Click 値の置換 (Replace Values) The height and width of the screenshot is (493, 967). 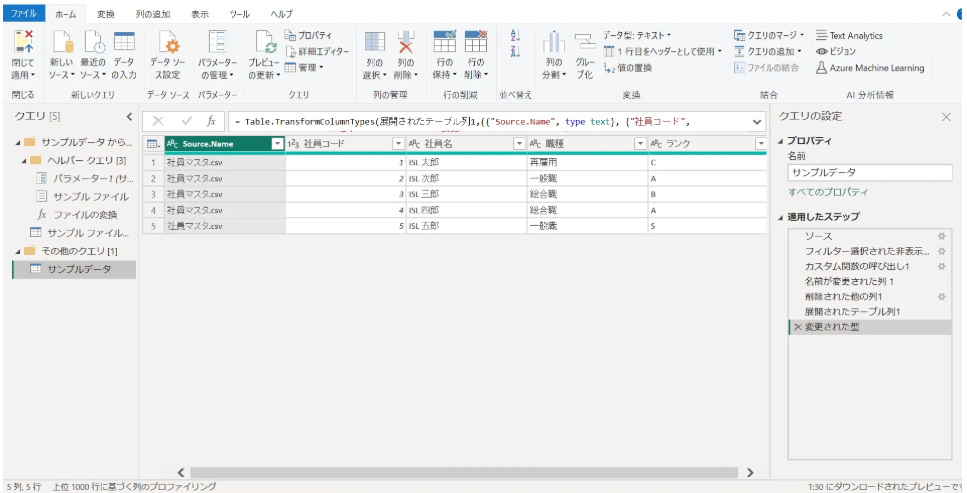pyautogui.click(x=627, y=68)
